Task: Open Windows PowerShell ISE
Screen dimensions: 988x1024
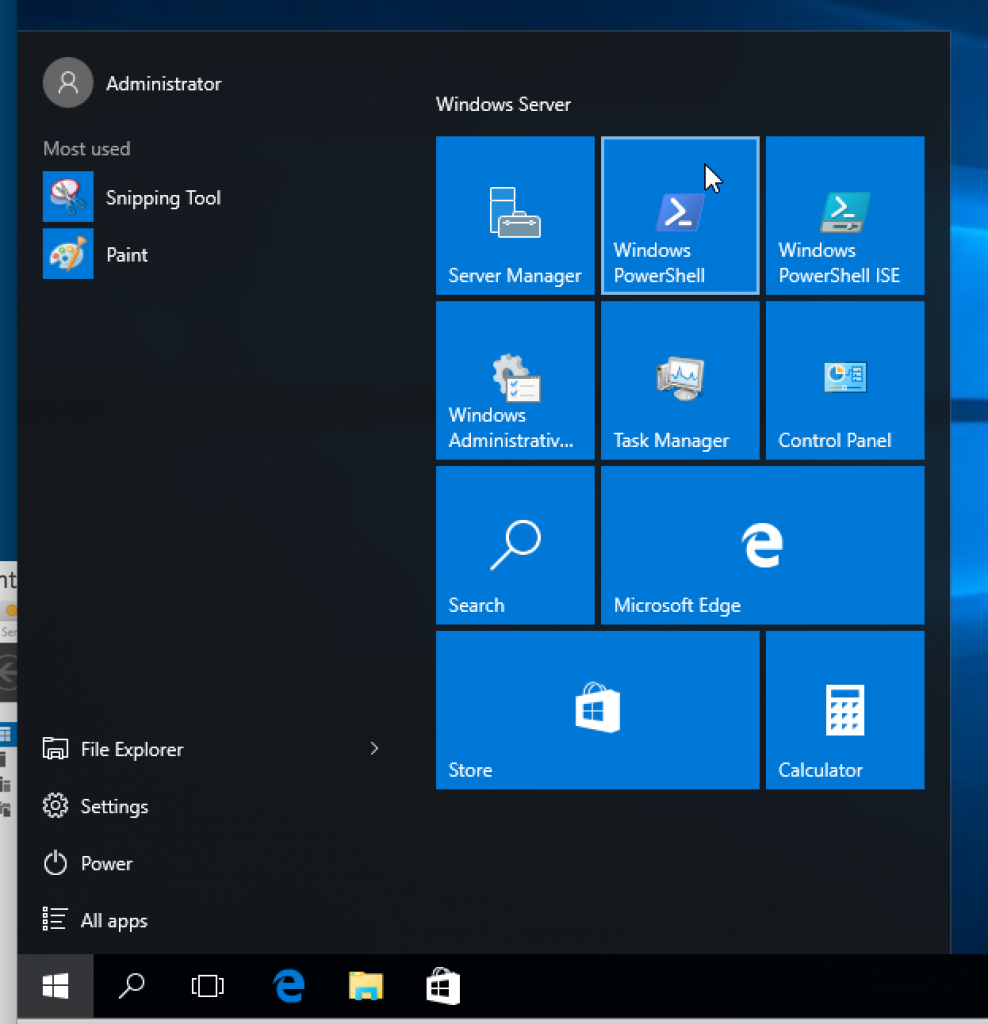Action: coord(844,215)
